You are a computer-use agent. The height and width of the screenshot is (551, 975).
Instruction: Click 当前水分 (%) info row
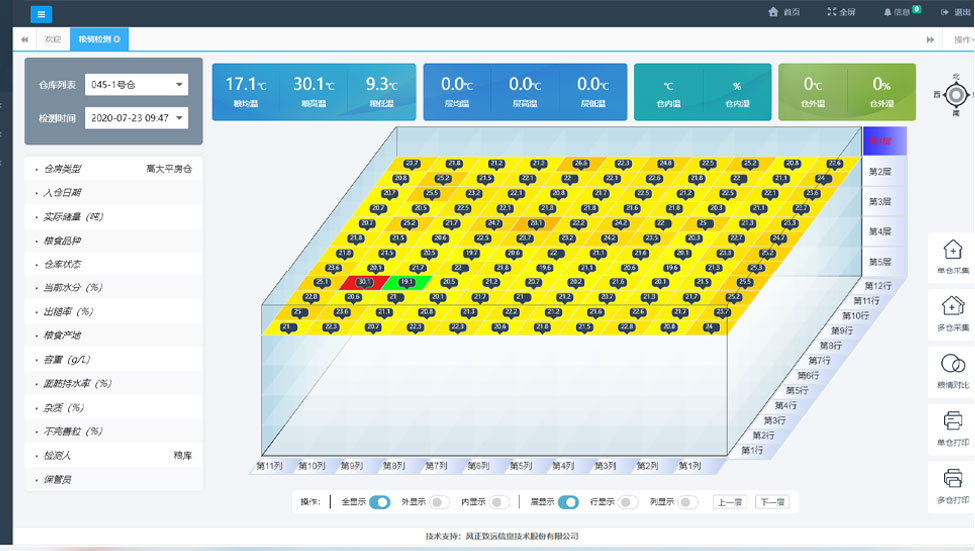[x=114, y=288]
